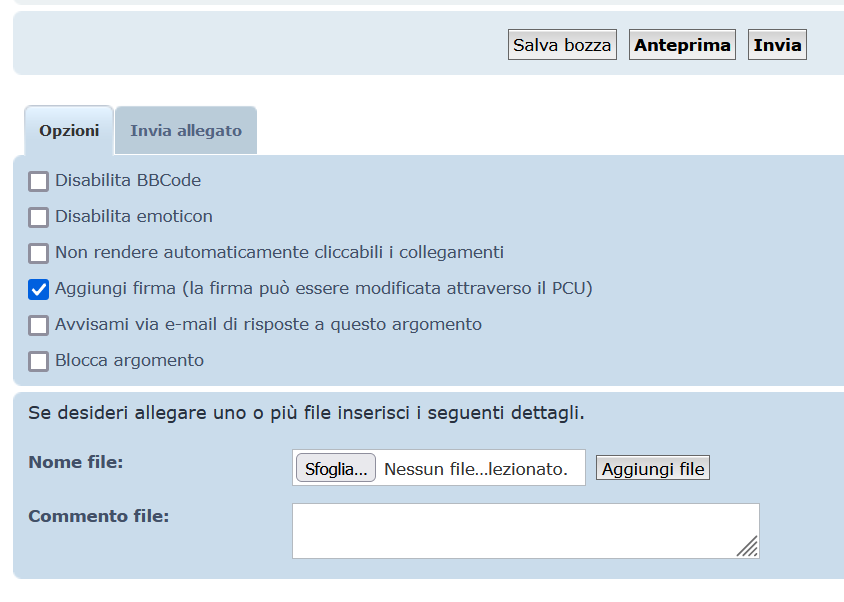This screenshot has height=602, width=844.
Task: Click the Aggiungi file button
Action: point(653,469)
